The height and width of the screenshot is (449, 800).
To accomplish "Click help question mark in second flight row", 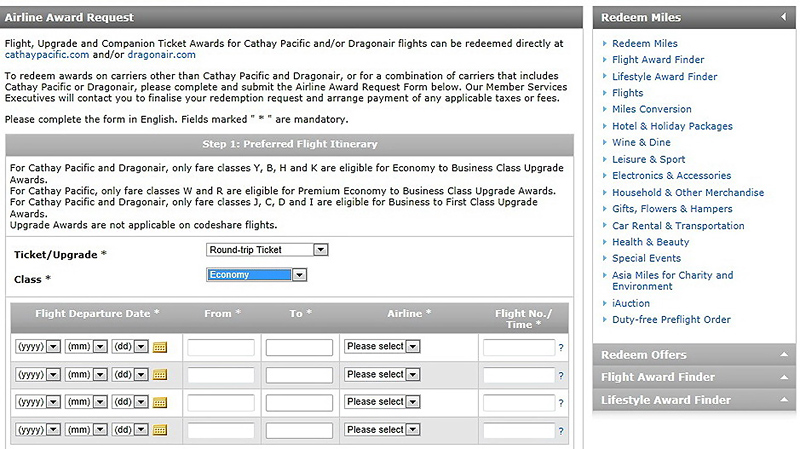I will coord(561,376).
